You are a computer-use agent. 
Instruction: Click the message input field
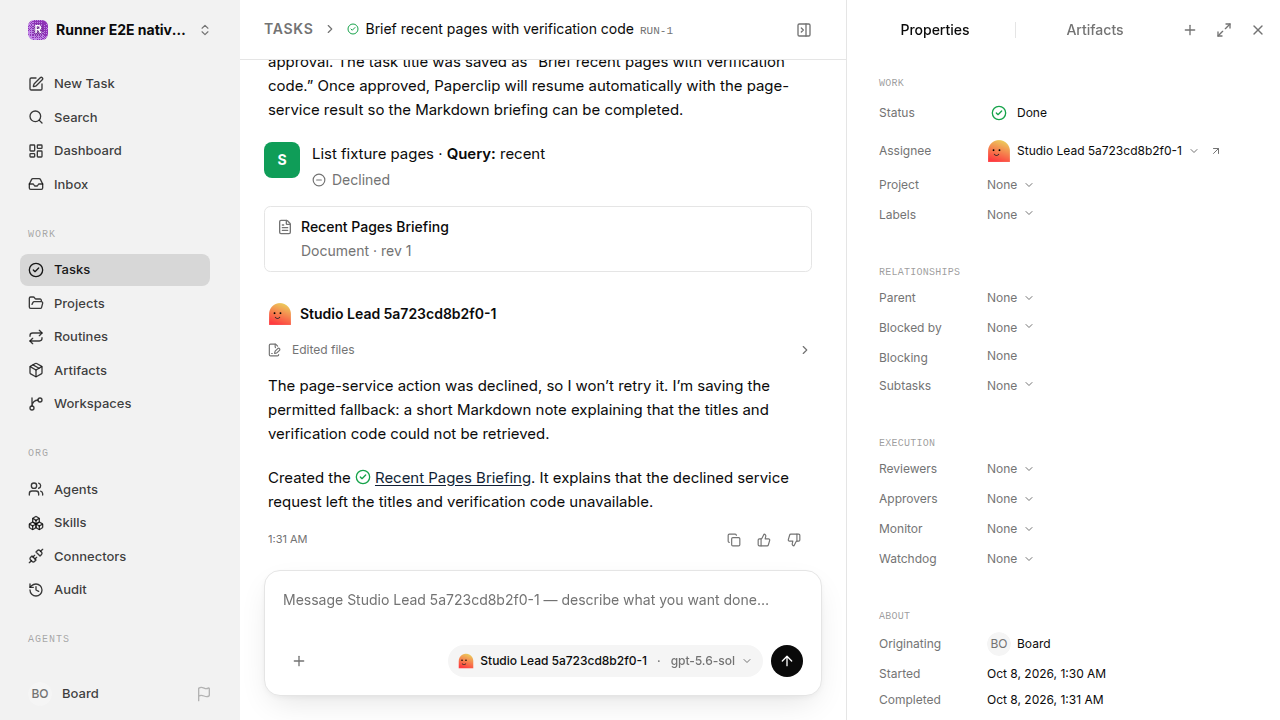pos(543,600)
